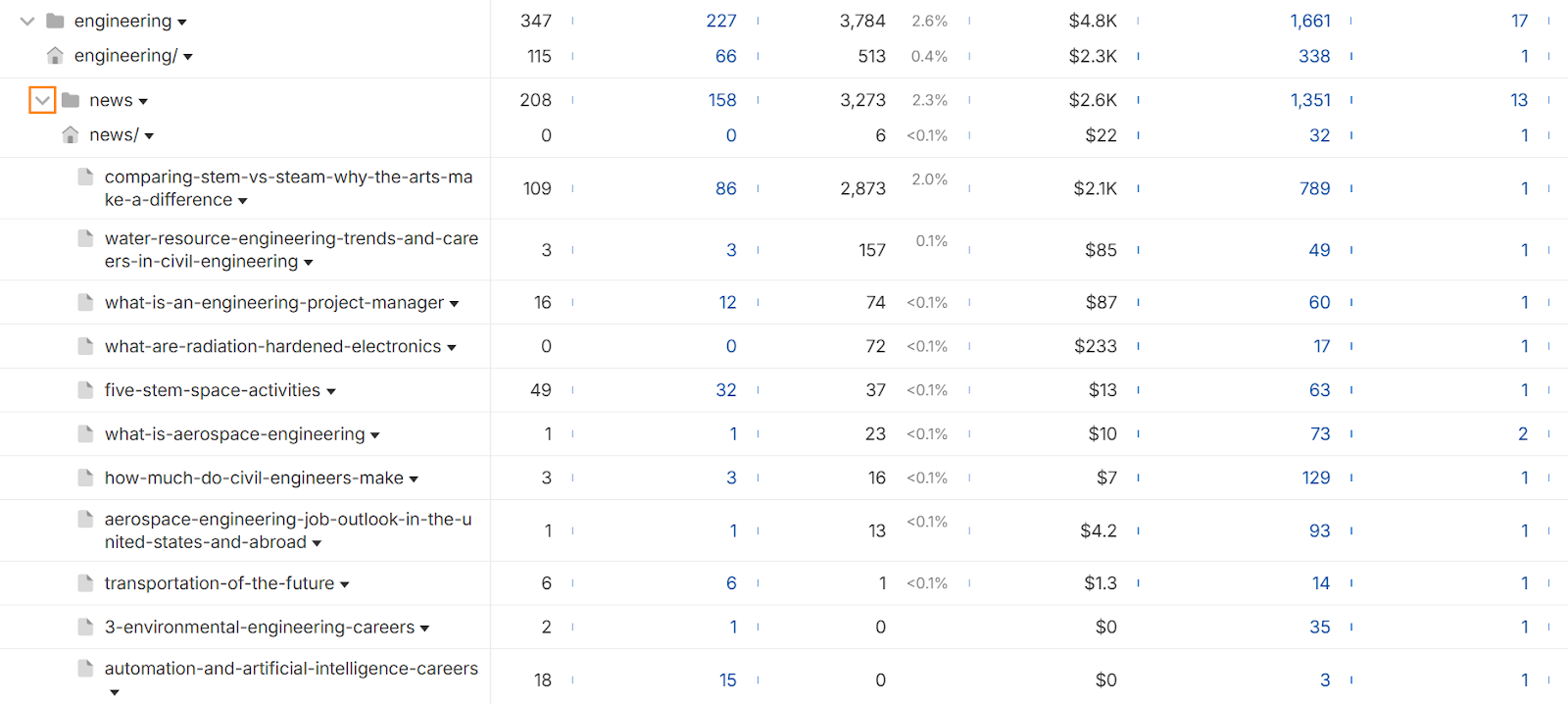Click the home icon beside news/
Viewport: 1568px width, 704px height.
click(71, 134)
